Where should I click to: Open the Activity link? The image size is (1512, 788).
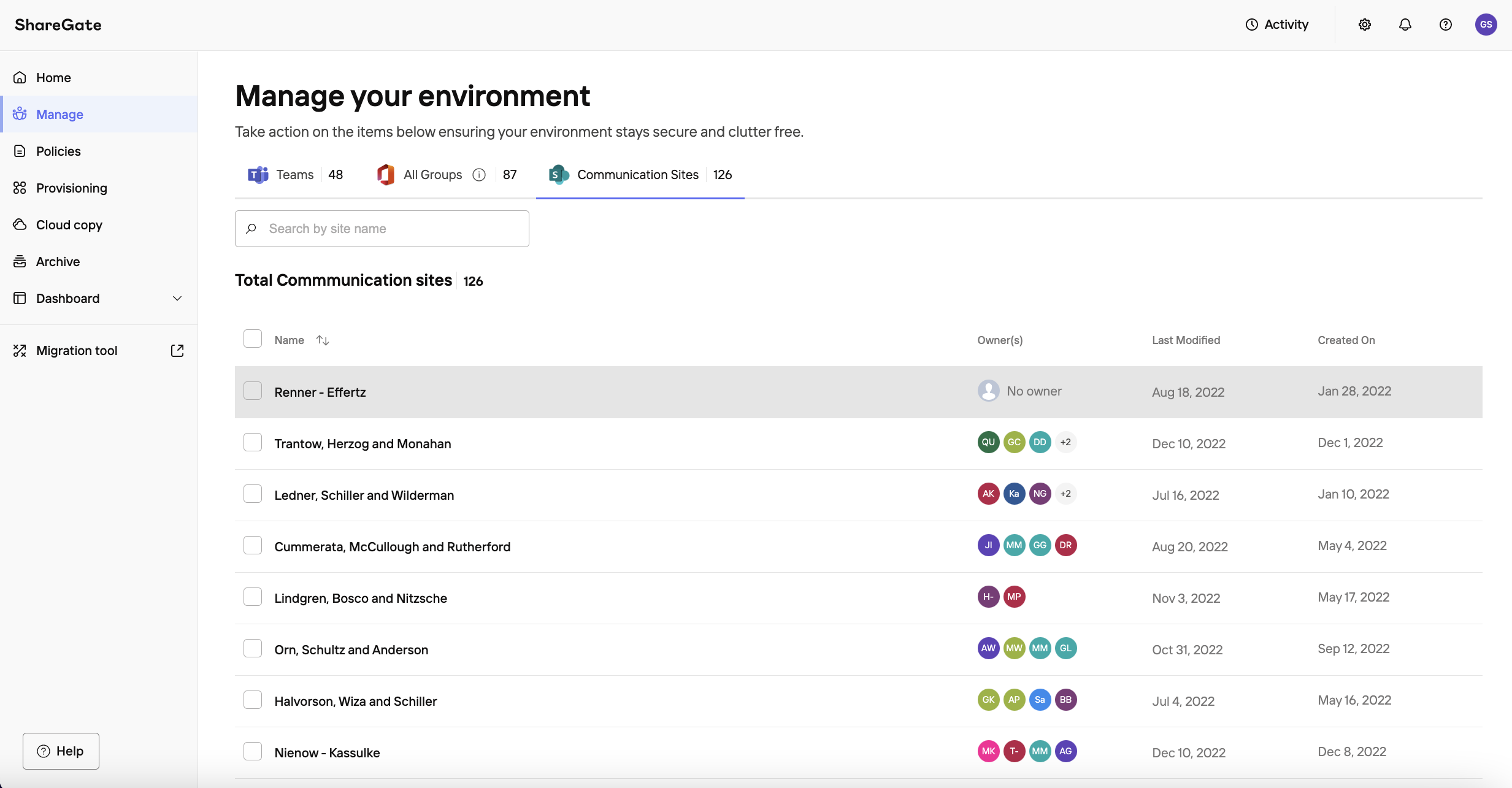(x=1276, y=25)
